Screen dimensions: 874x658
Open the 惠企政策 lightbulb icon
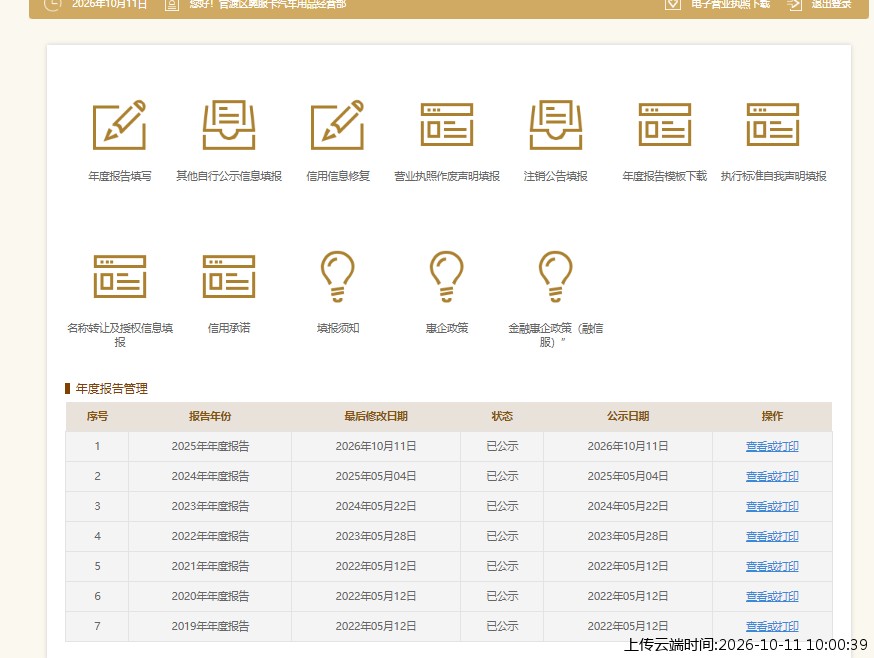point(446,277)
